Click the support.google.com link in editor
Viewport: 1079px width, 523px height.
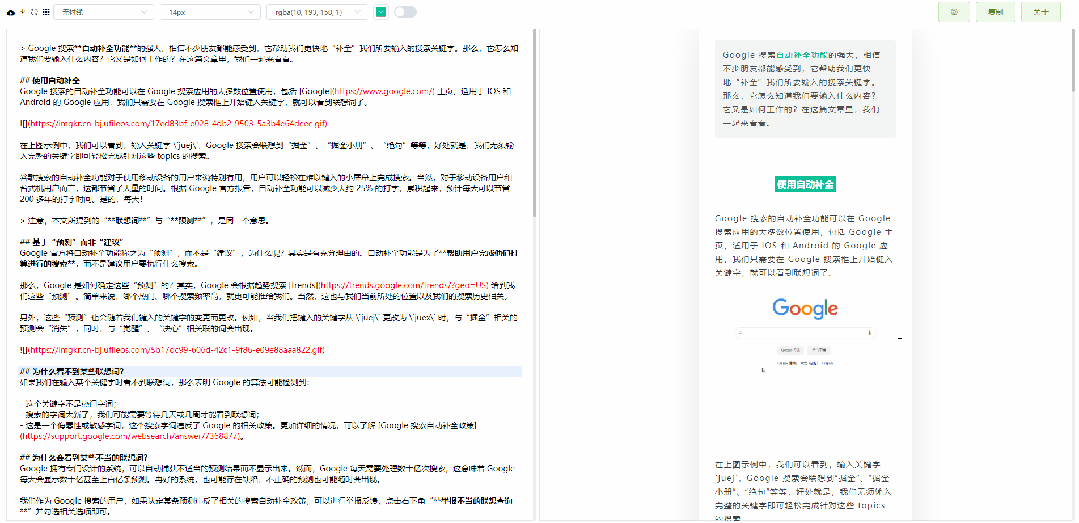(133, 436)
